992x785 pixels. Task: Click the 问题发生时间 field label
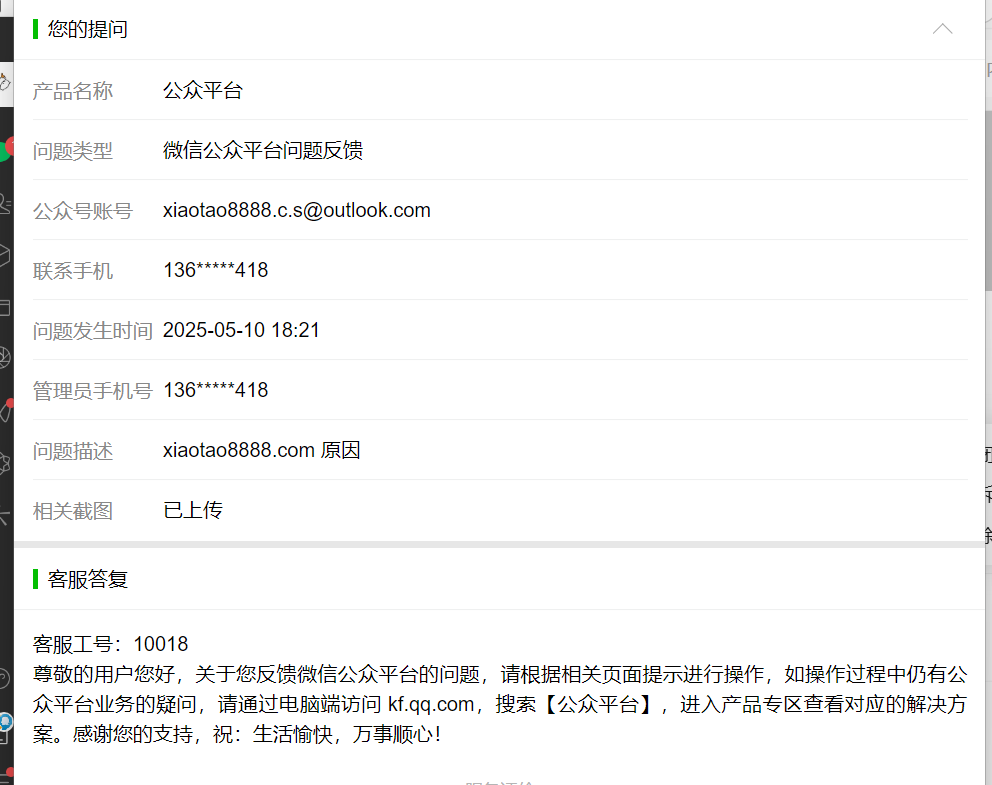pos(93,331)
